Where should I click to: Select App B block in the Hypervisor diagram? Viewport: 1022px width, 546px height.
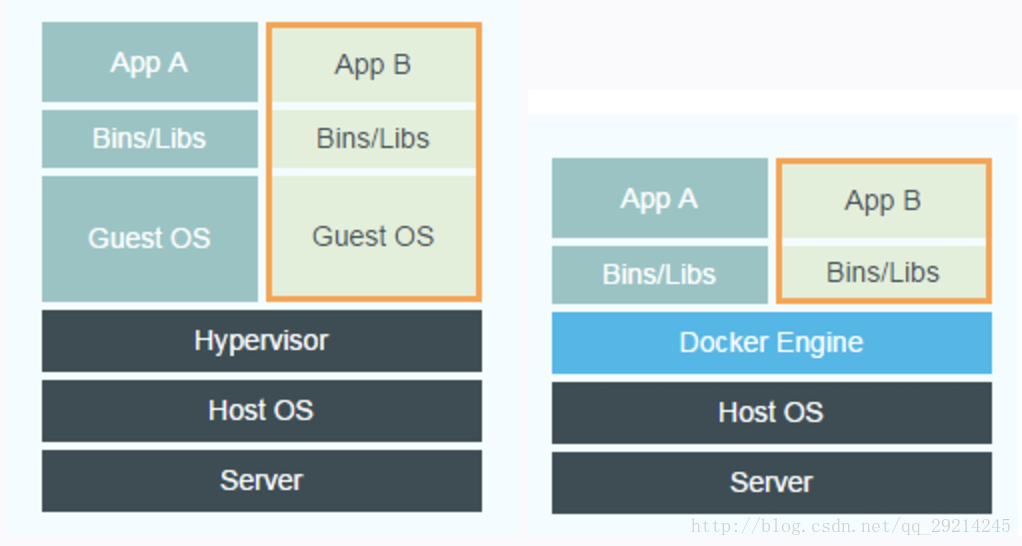373,65
